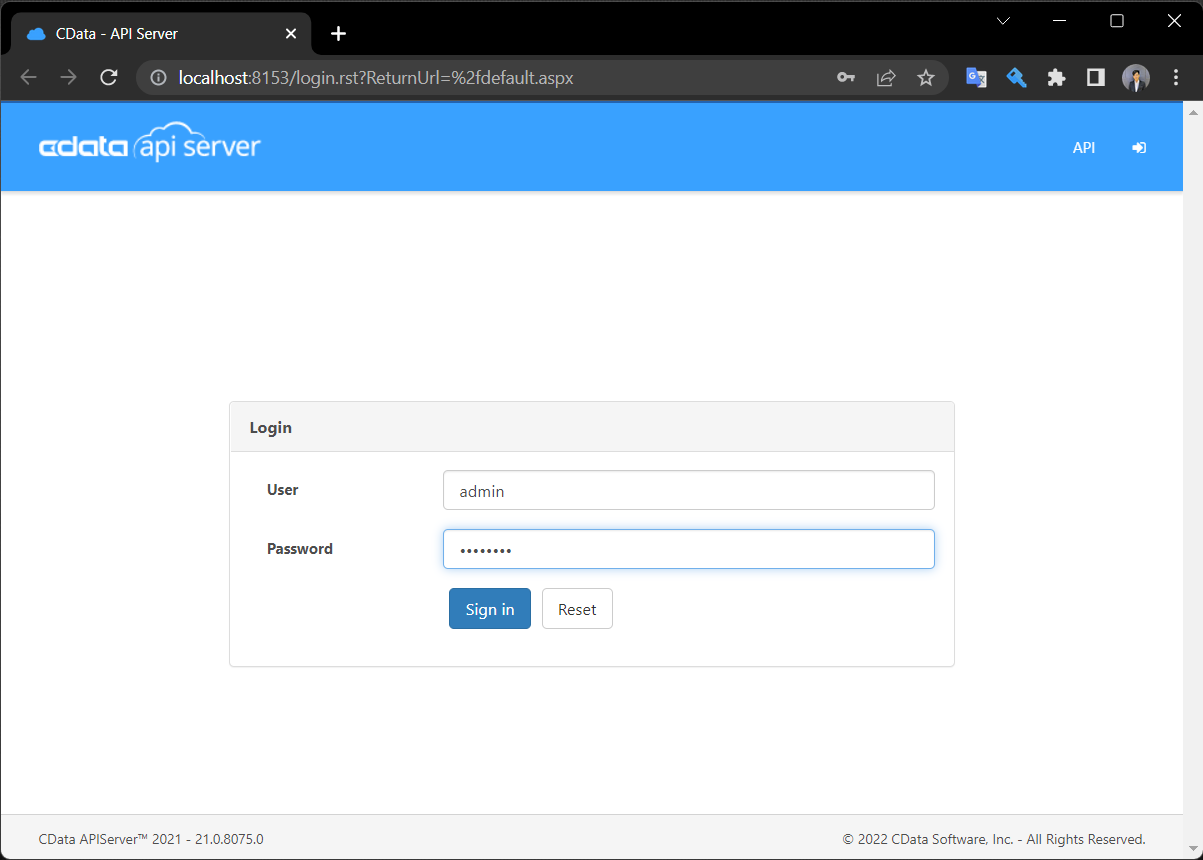This screenshot has height=860, width=1203.
Task: Click the browser forward arrow
Action: click(x=68, y=77)
